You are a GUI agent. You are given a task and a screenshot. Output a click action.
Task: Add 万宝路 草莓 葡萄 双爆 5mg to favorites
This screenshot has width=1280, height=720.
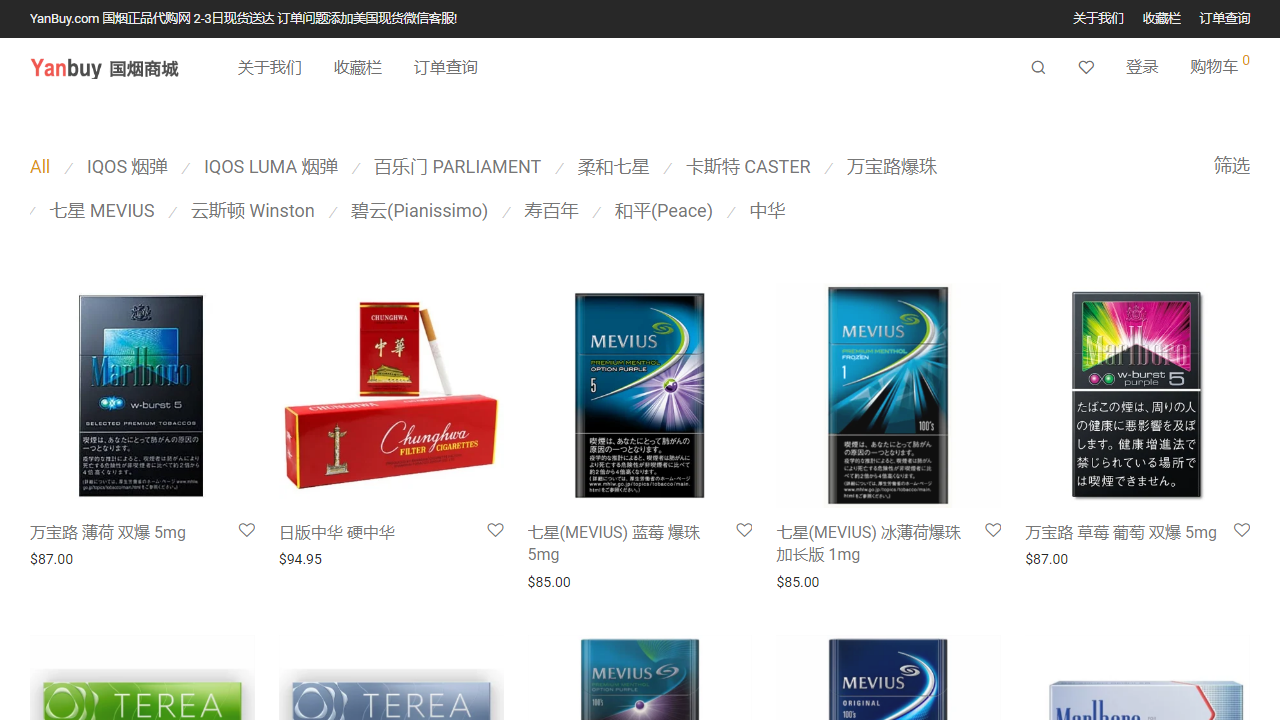coord(1242,530)
